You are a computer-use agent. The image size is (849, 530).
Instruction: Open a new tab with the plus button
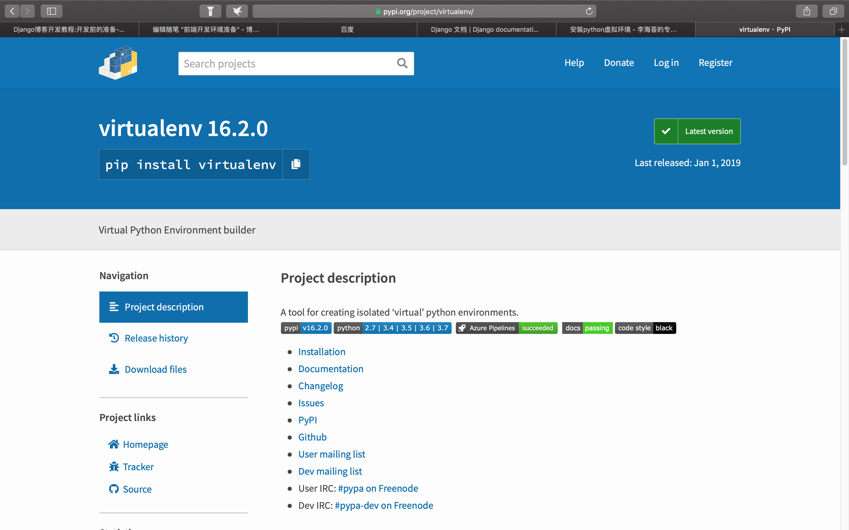841,29
